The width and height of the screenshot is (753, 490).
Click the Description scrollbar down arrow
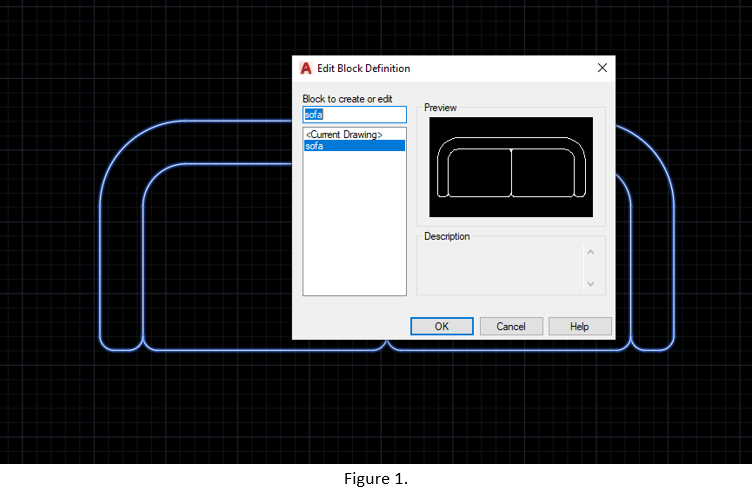click(x=590, y=284)
